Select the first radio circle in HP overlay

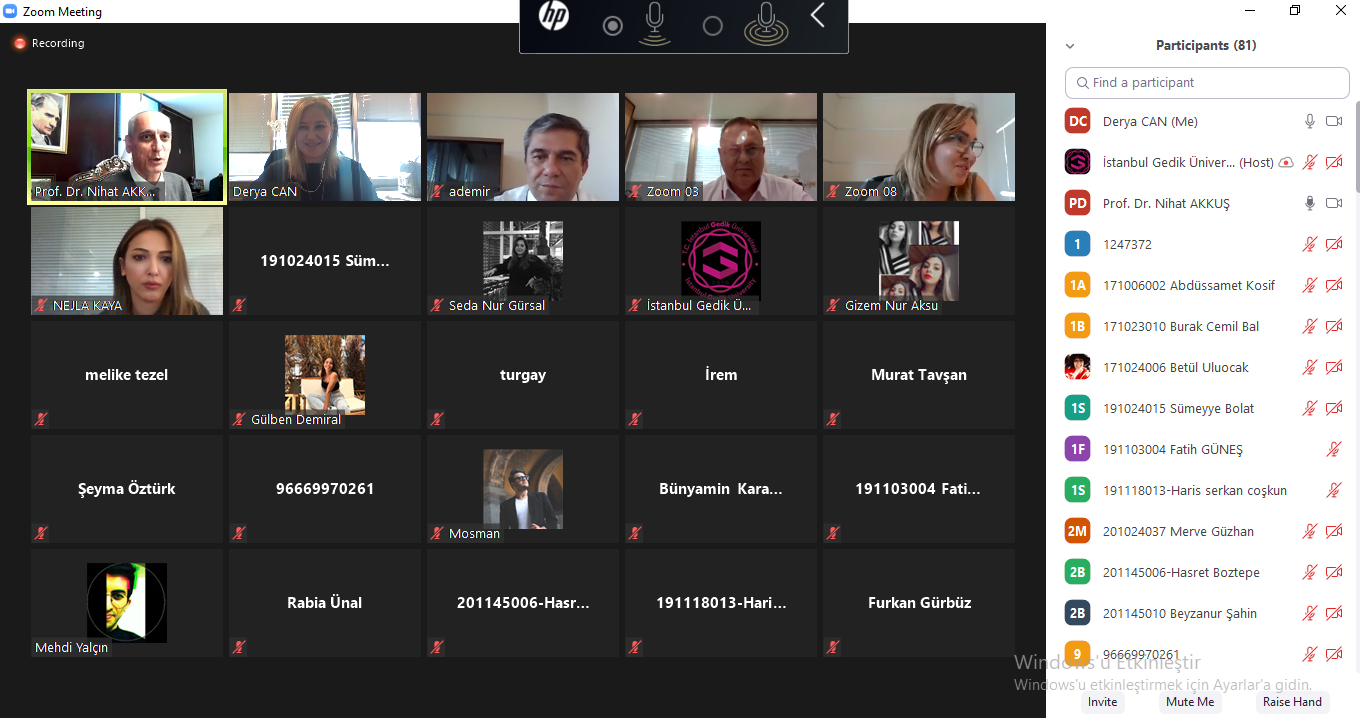tap(613, 26)
